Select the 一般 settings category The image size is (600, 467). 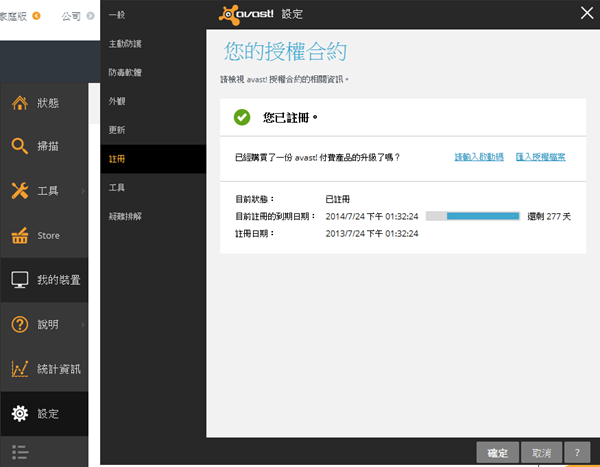[153, 15]
